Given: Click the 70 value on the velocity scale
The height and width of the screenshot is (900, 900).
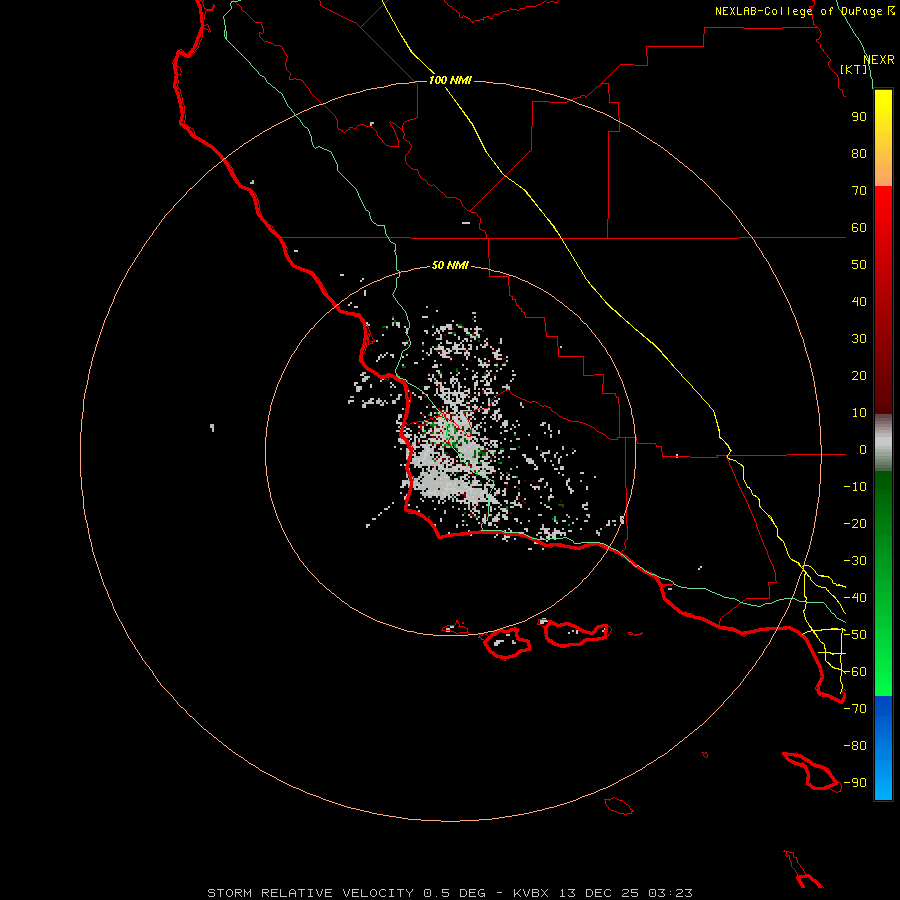Looking at the screenshot, I should [859, 191].
